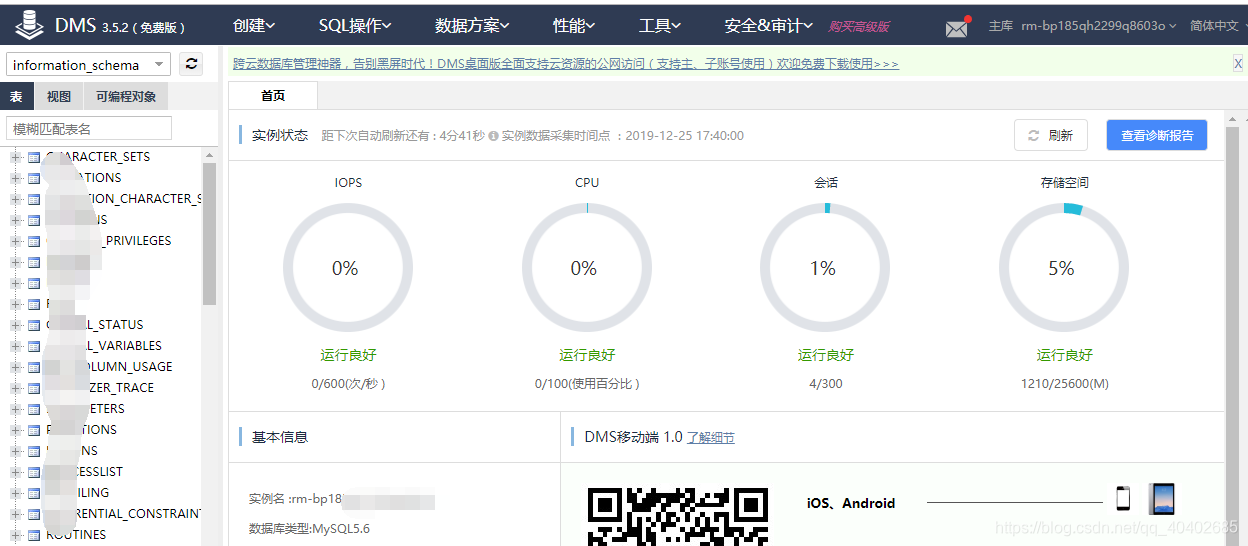Open the 工具 menu
The image size is (1248, 546).
tap(660, 26)
